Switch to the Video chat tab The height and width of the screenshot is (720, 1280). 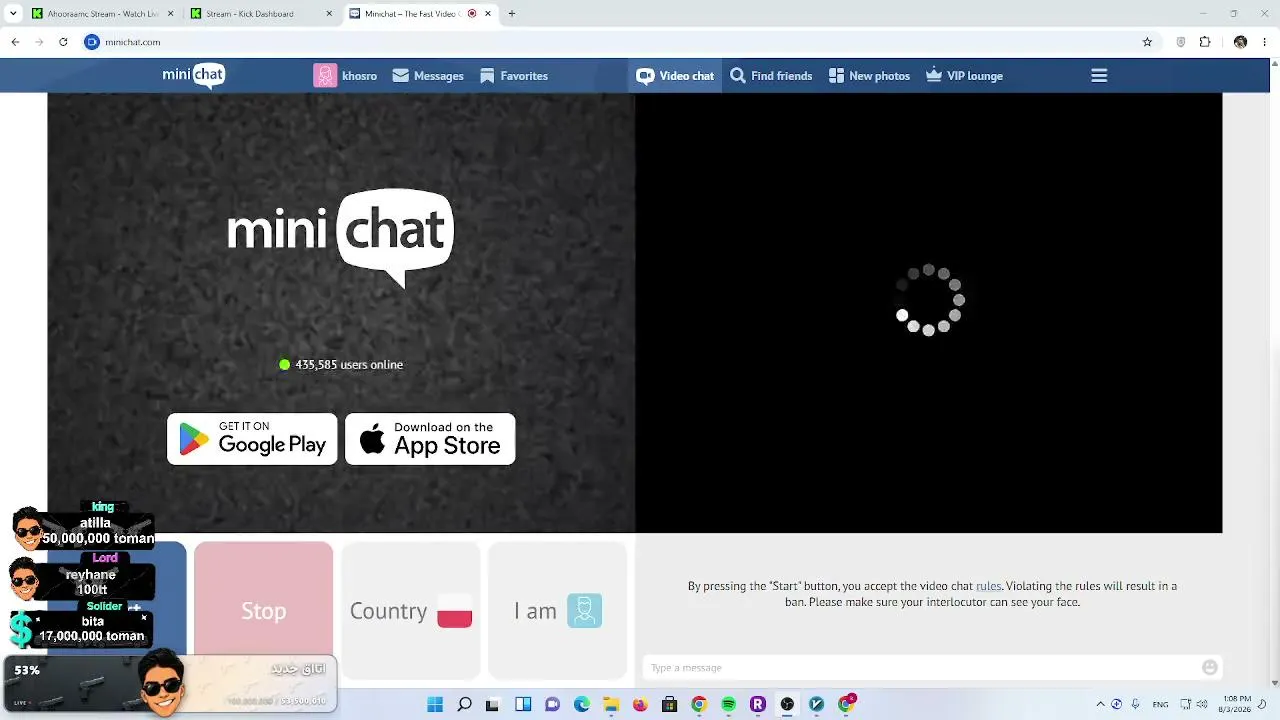coord(675,76)
